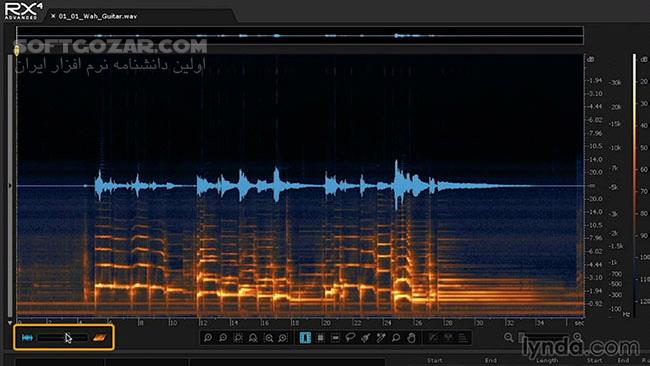Screen dimensions: 650x366
Task: Click the yellow playhead marker
Action: coord(17,51)
